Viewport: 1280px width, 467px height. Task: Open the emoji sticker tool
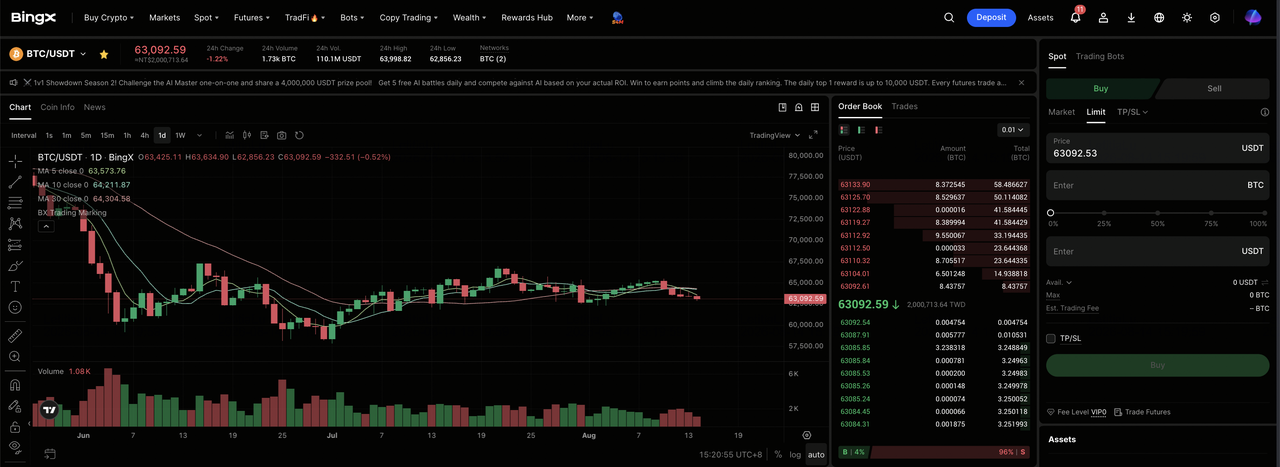click(15, 307)
